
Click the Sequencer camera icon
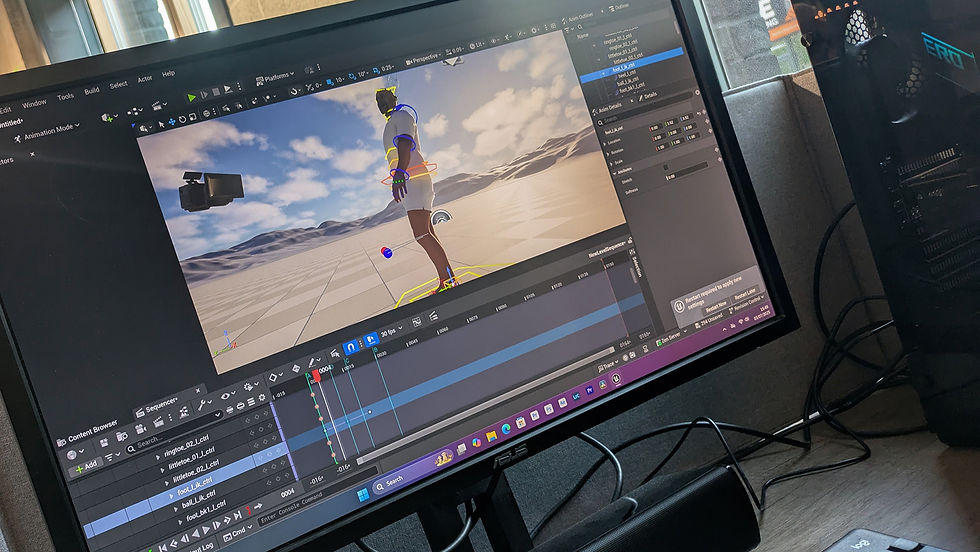(141, 429)
